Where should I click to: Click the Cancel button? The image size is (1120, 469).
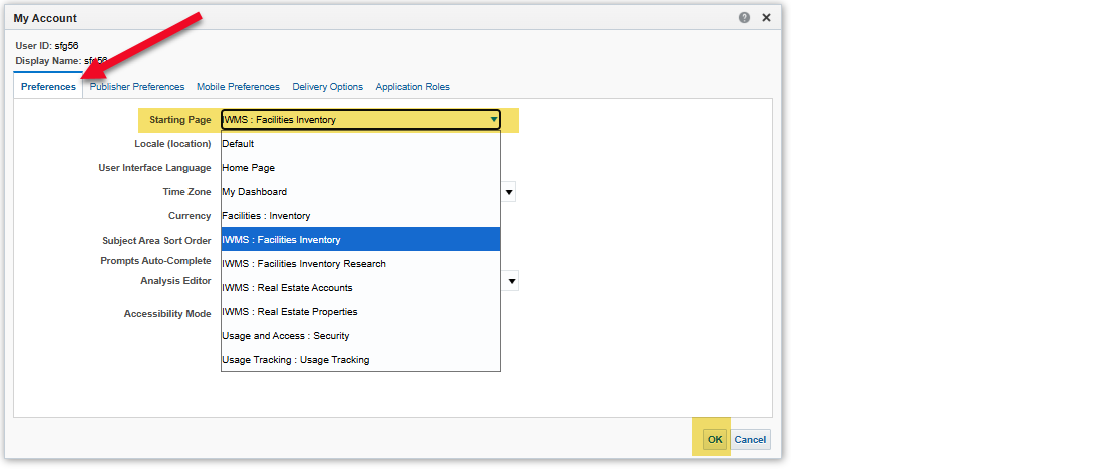tap(750, 440)
